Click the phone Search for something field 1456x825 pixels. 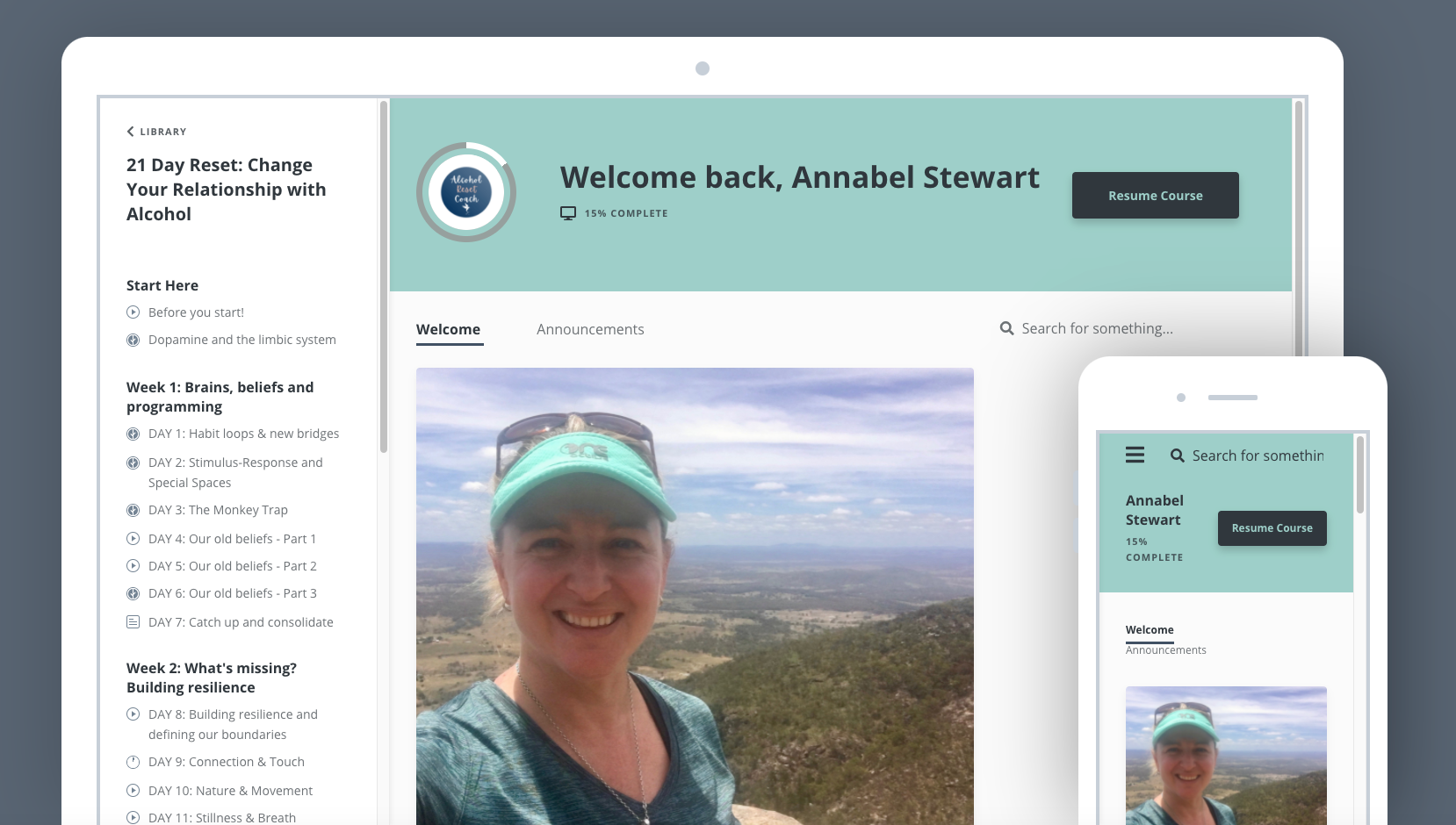click(x=1258, y=456)
